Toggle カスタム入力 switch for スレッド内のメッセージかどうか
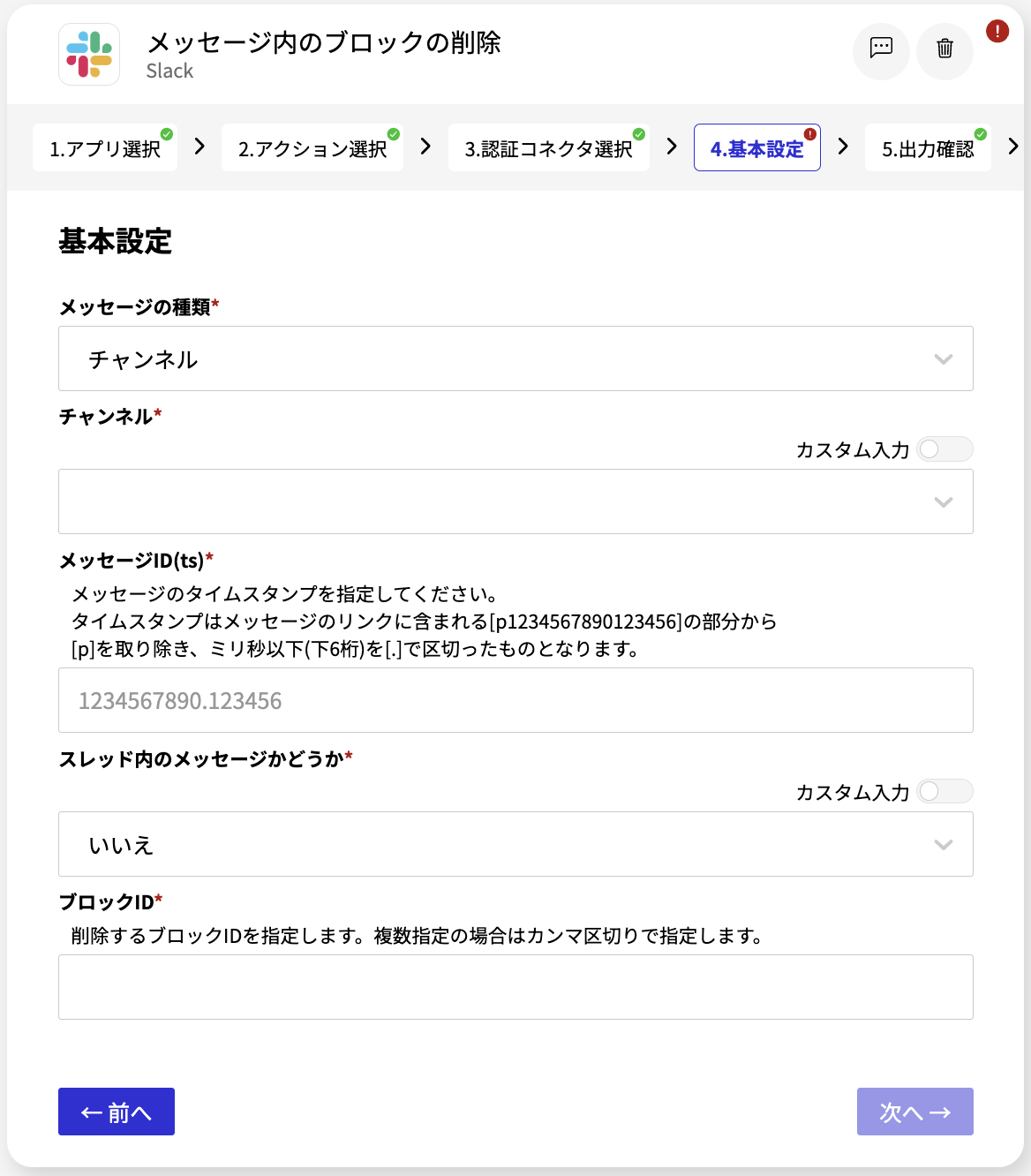 point(944,791)
